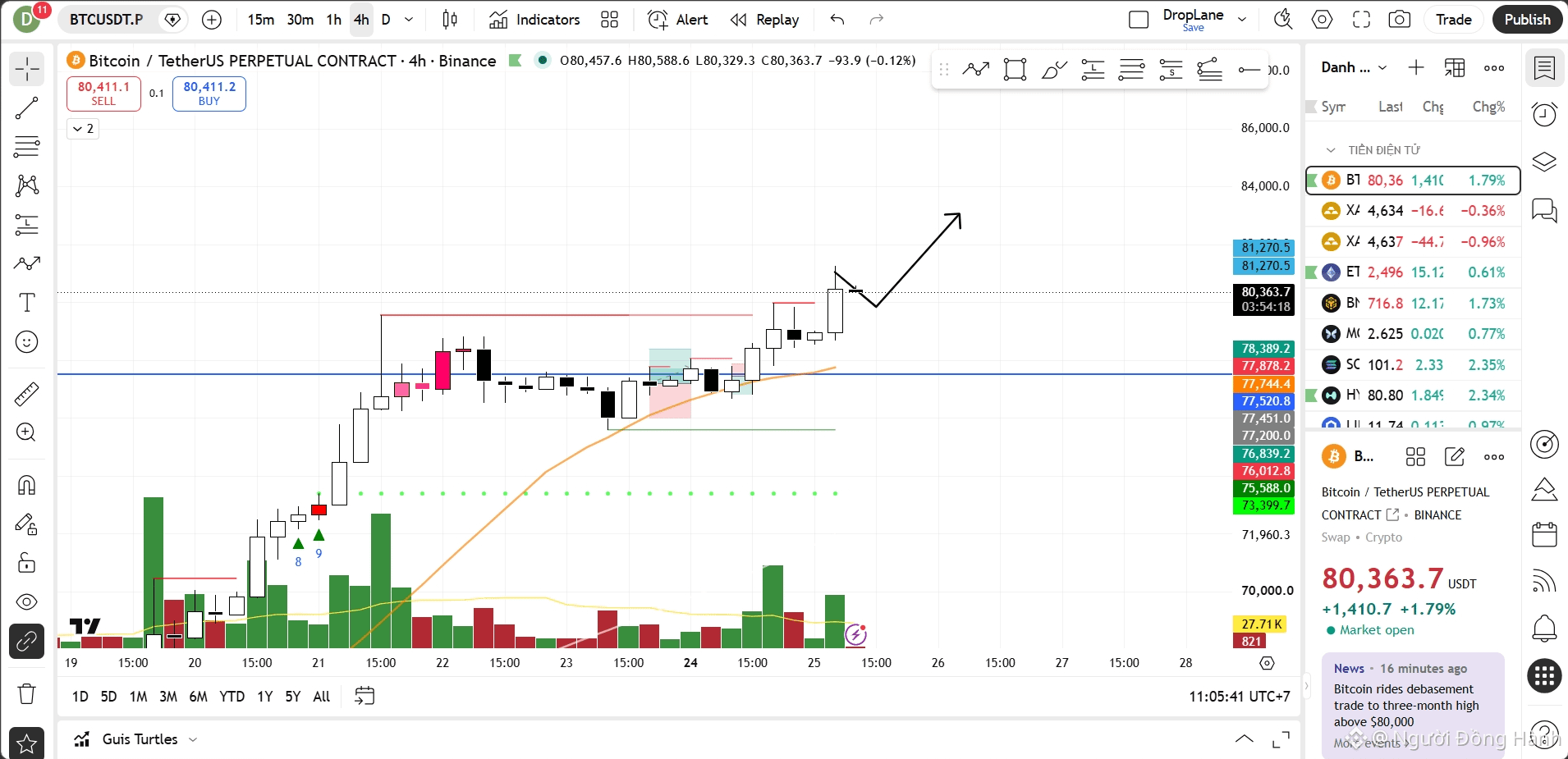Expand the DropLane layout dropdown
This screenshot has width=1568, height=759.
coord(1242,20)
